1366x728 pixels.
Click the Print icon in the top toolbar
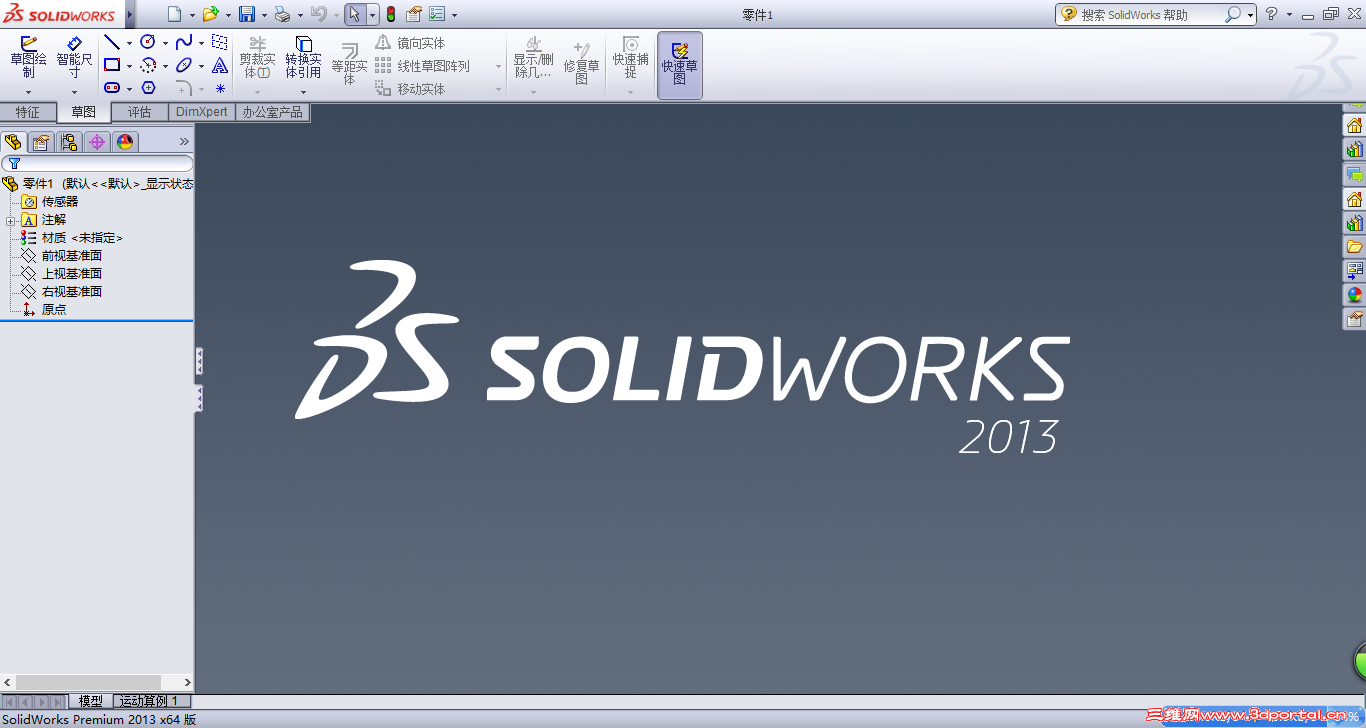coord(282,14)
